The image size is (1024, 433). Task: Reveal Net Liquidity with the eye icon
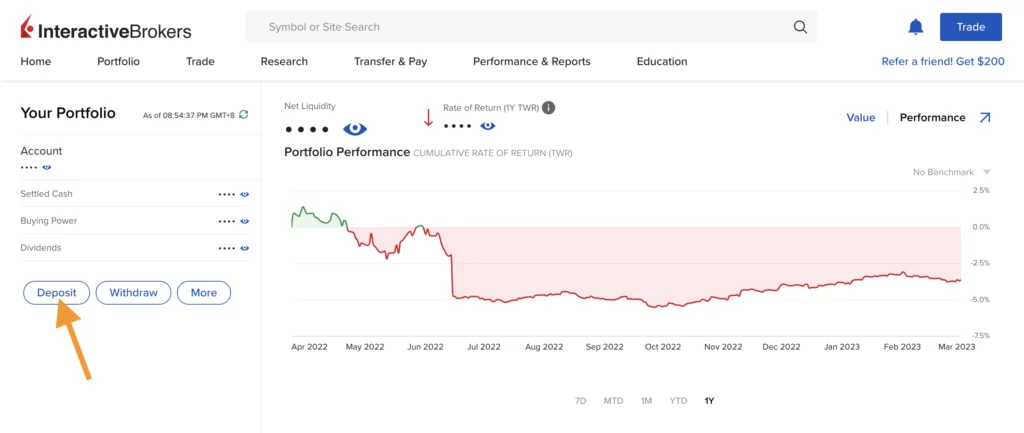[x=355, y=129]
